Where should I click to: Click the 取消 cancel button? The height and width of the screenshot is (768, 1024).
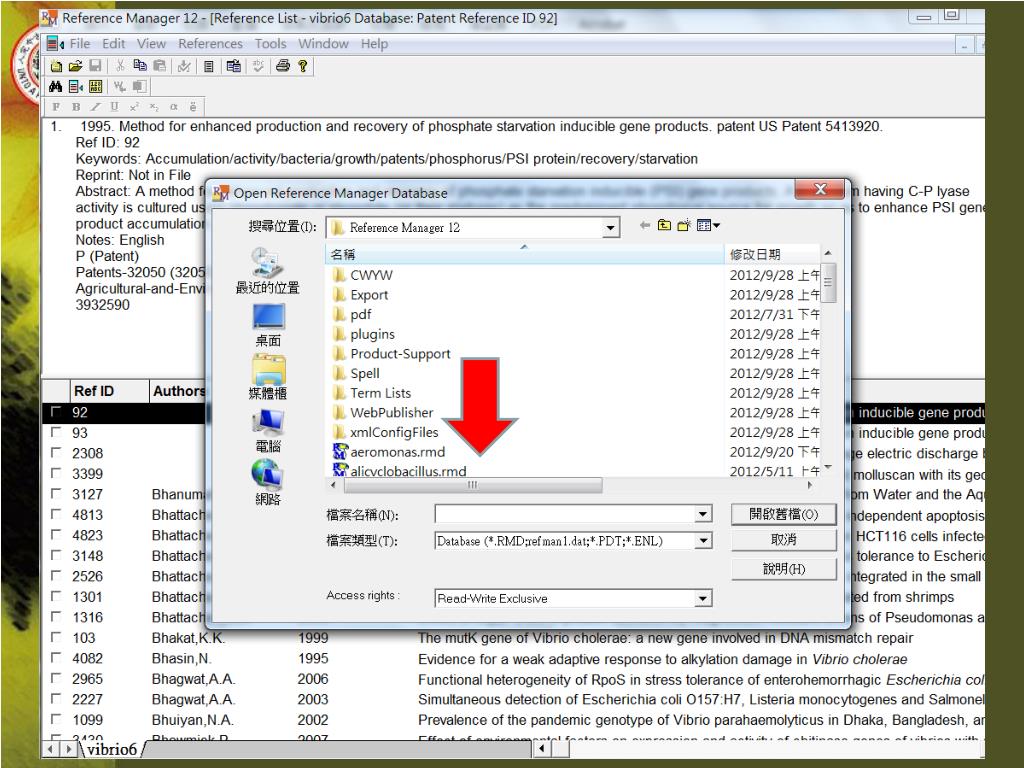pyautogui.click(x=783, y=540)
